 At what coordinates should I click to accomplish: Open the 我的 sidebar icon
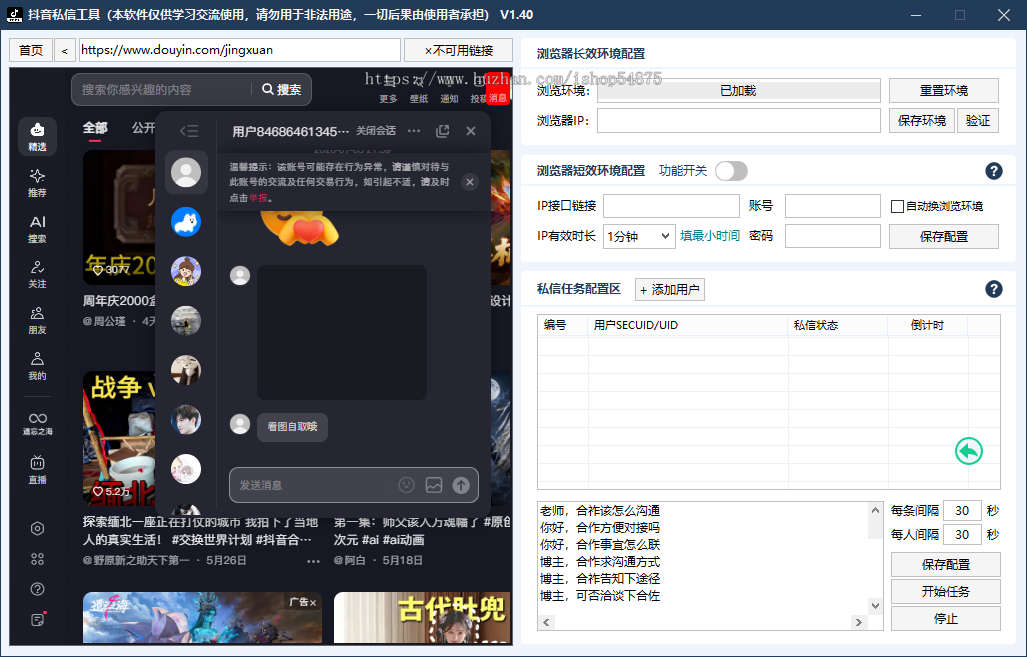coord(37,366)
